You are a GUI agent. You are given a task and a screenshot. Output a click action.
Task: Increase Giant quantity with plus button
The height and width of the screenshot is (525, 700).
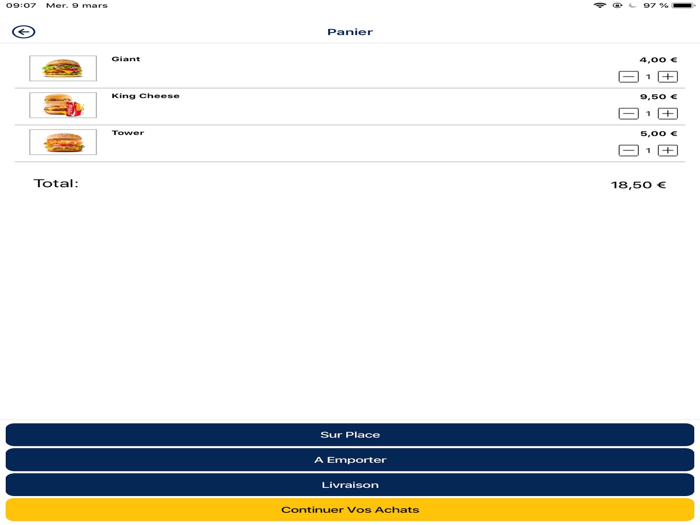tap(668, 77)
